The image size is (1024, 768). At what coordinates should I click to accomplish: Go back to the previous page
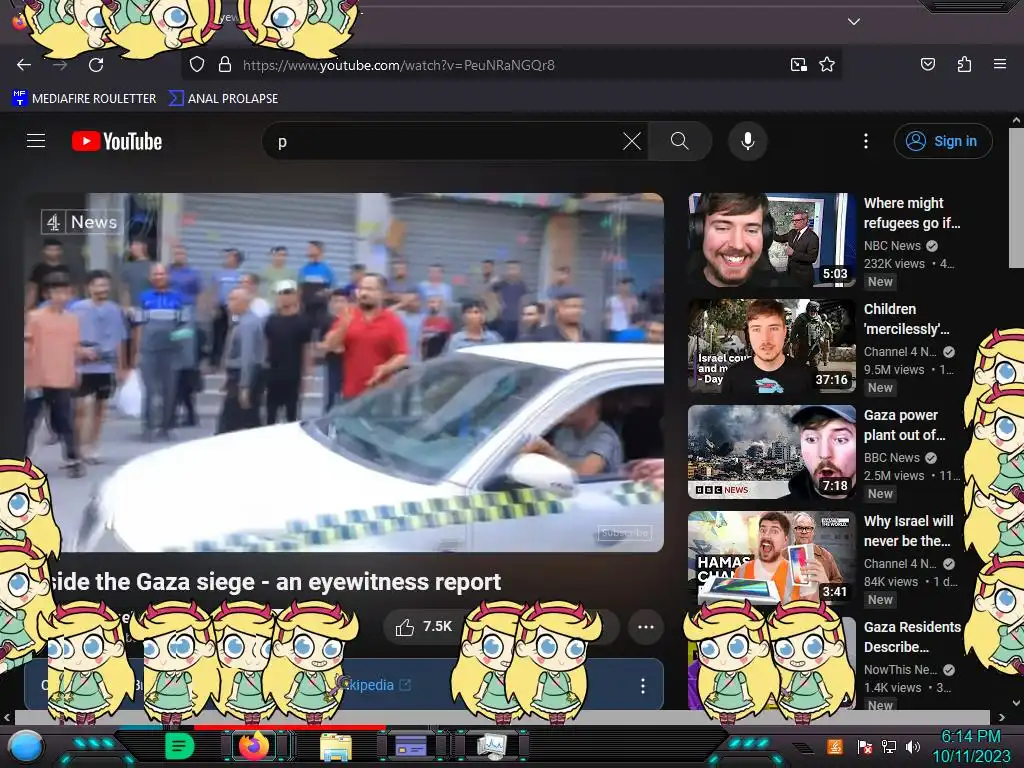24,65
